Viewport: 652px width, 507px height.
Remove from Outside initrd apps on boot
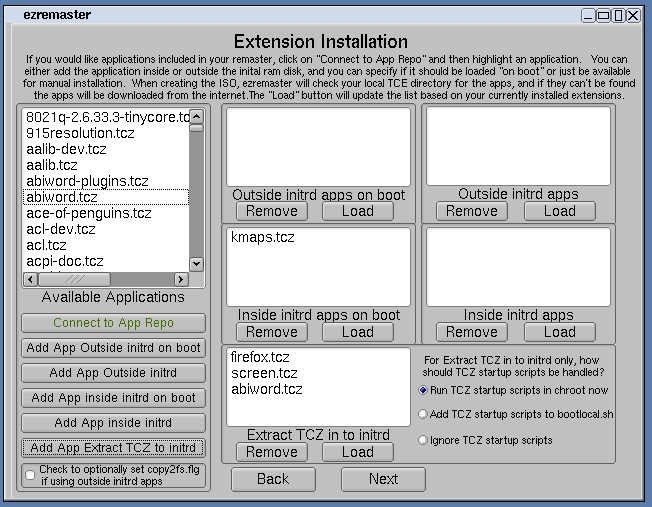click(271, 211)
